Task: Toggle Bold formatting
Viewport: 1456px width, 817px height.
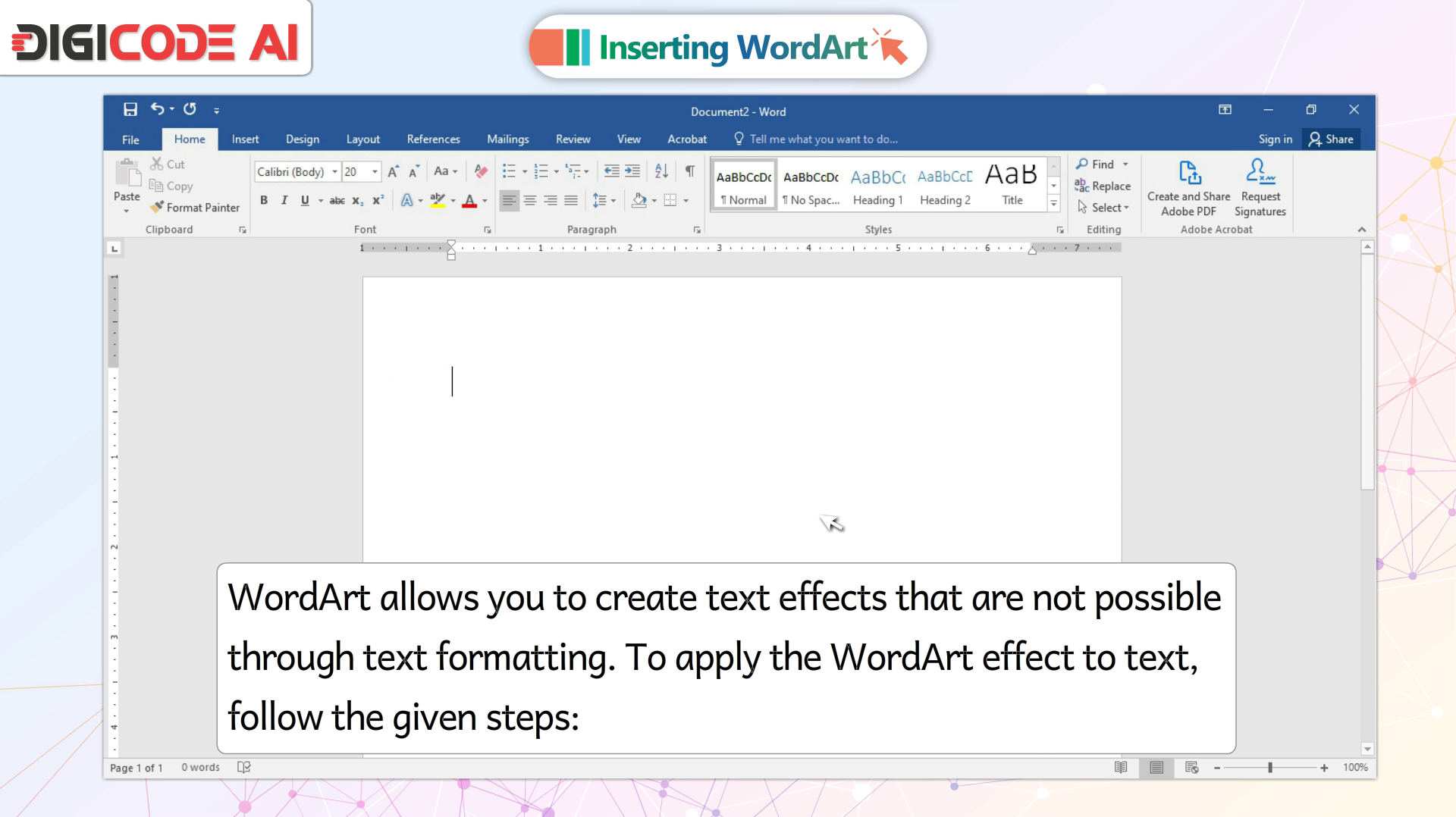Action: 264,201
